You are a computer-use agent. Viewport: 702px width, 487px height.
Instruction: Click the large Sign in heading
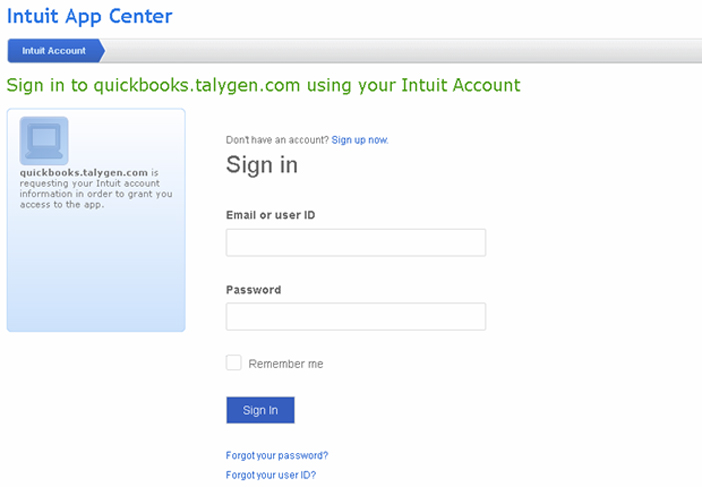point(262,165)
